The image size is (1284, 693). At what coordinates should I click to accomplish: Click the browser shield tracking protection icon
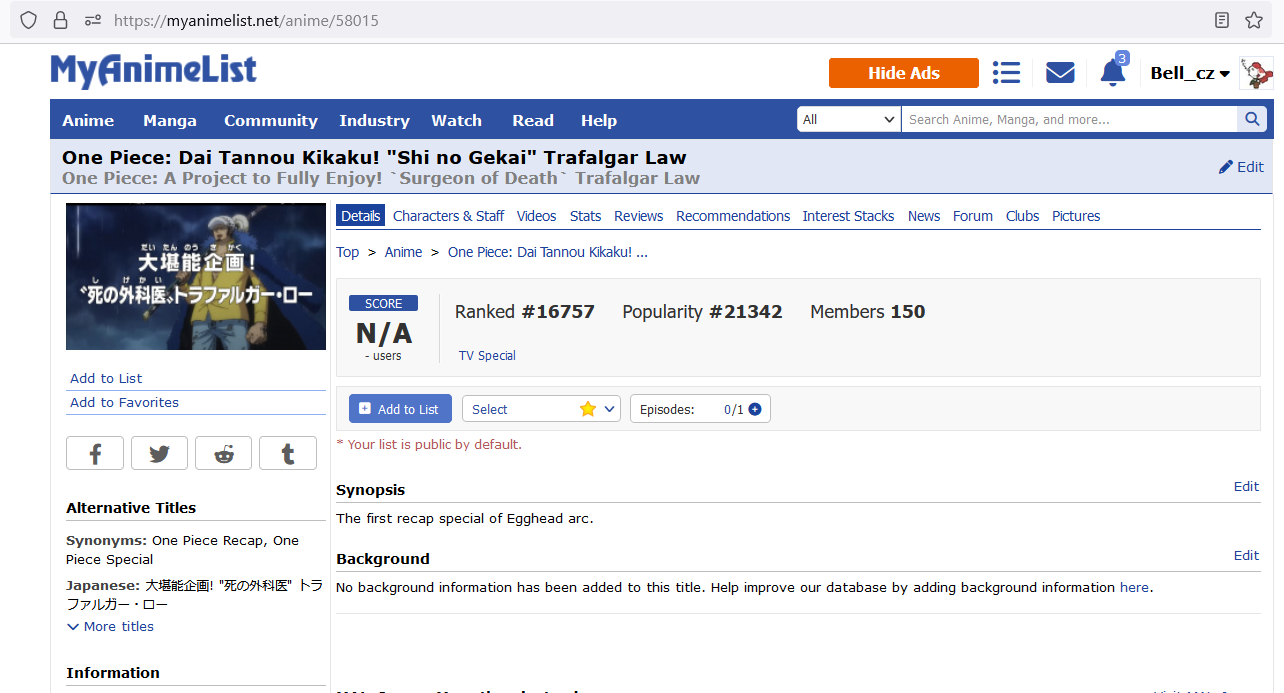pos(28,20)
